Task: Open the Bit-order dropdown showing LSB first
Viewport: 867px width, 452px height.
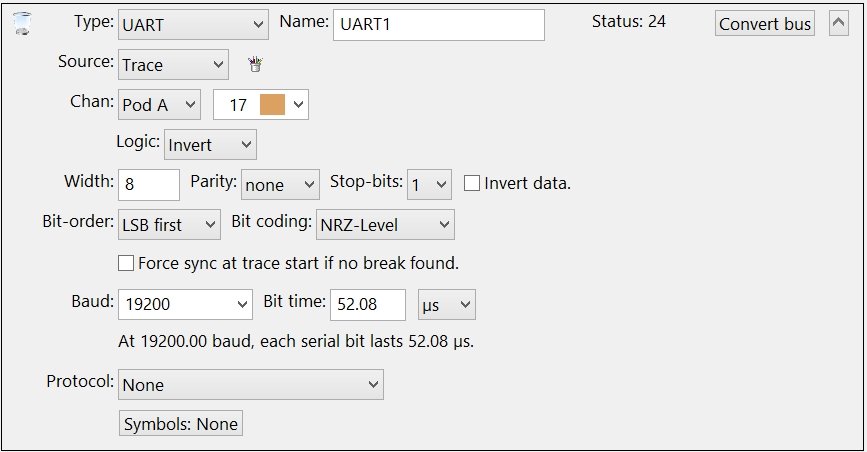Action: pyautogui.click(x=169, y=225)
